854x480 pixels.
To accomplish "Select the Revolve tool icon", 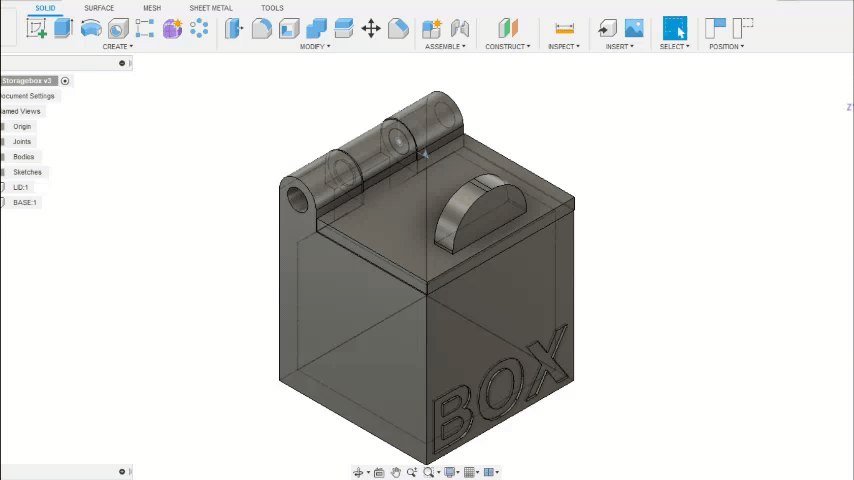I will 91,28.
